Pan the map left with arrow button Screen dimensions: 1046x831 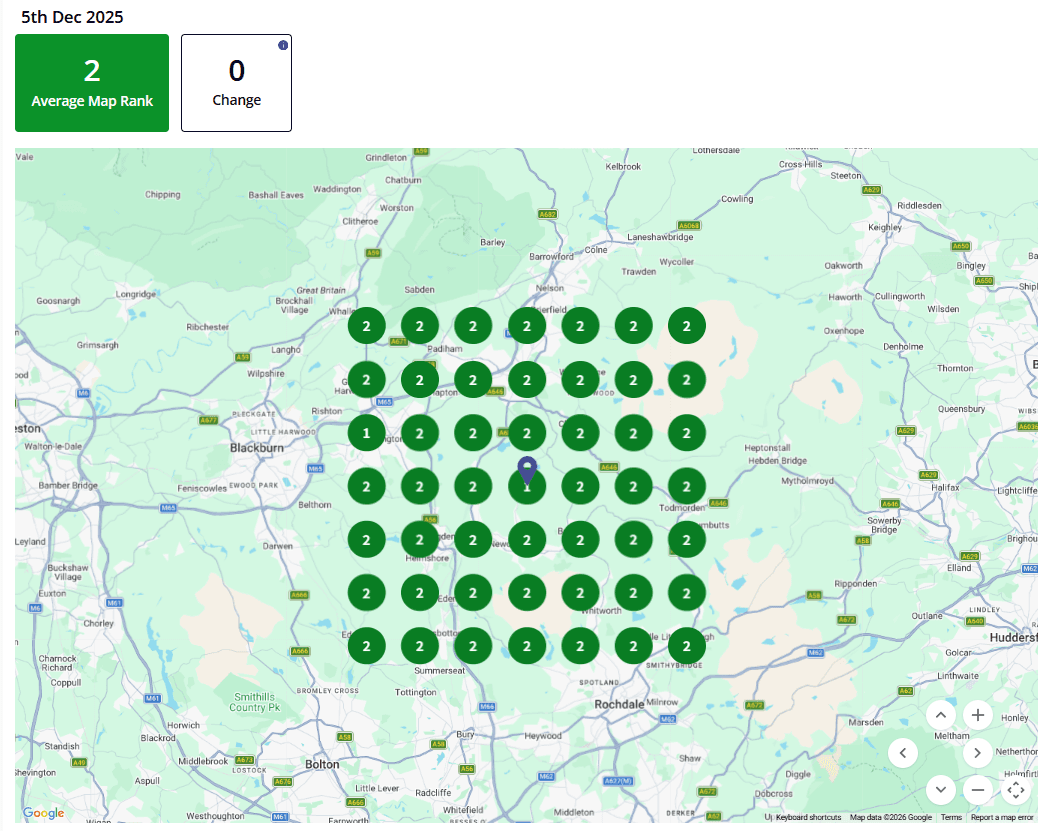tap(903, 753)
